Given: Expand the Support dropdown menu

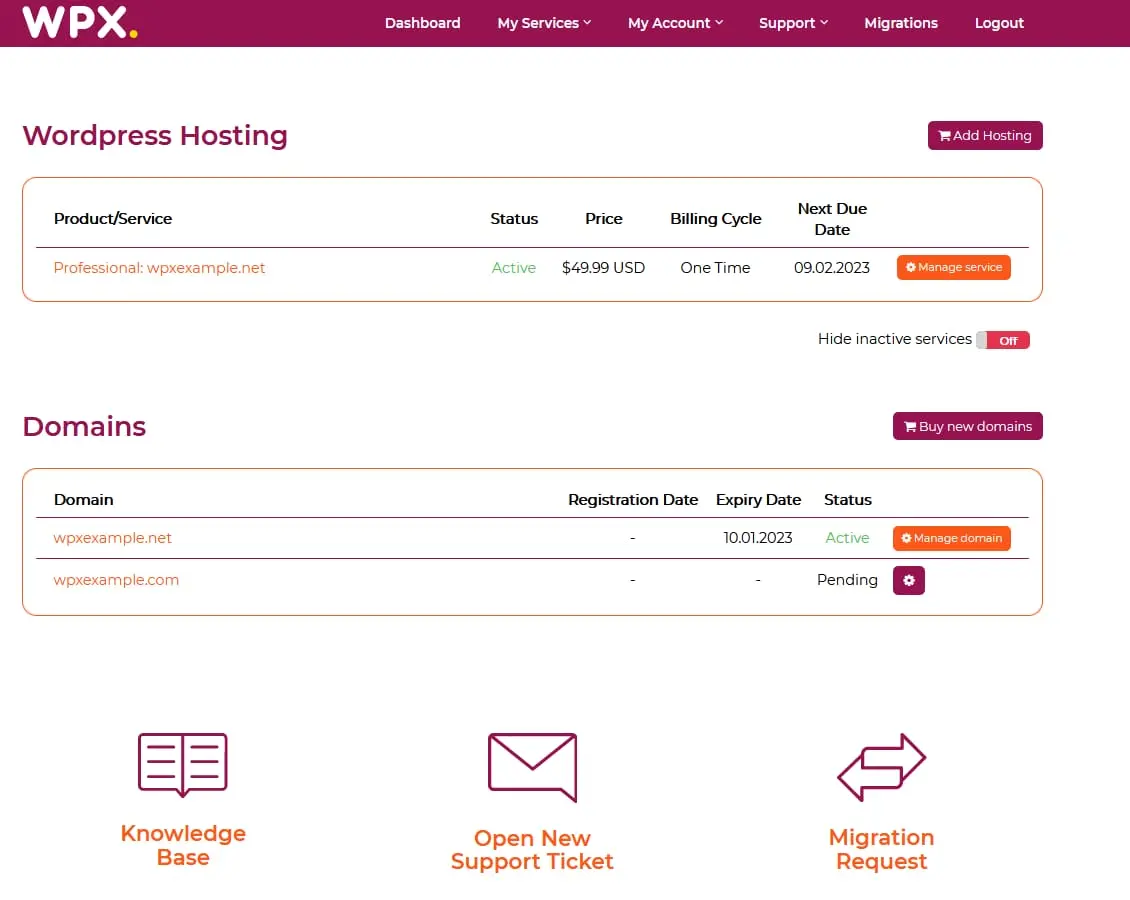Looking at the screenshot, I should tap(793, 23).
